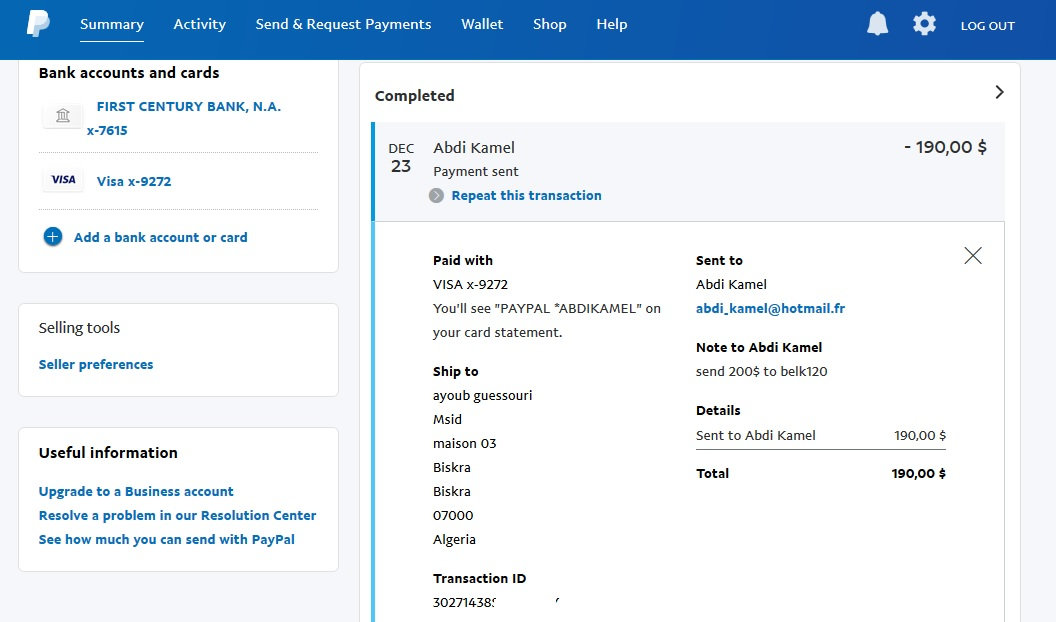Image resolution: width=1056 pixels, height=622 pixels.
Task: Open Send & Request Payments page
Action: point(343,24)
